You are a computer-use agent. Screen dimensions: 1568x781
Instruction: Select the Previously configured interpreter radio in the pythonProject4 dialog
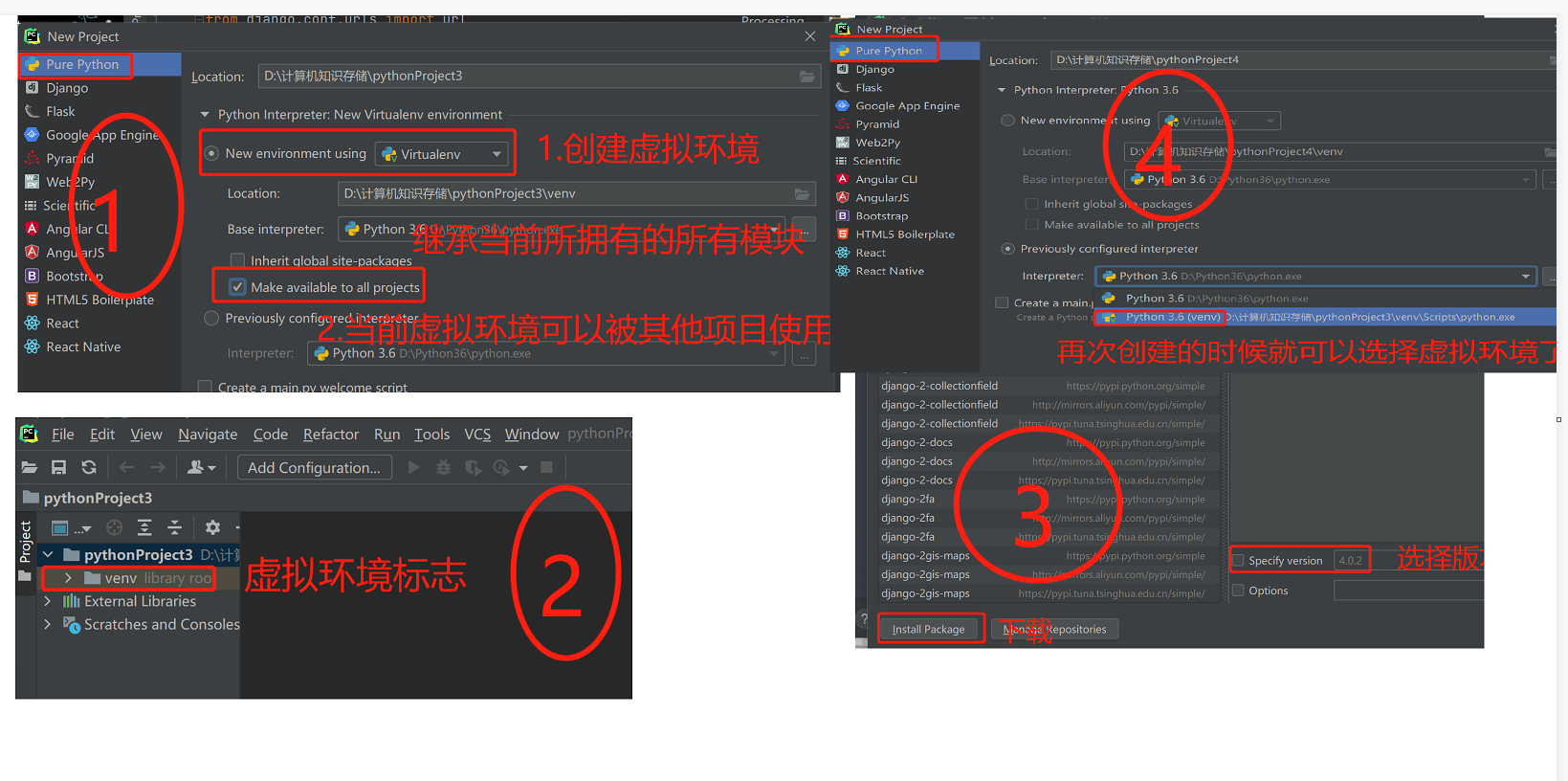click(1007, 249)
